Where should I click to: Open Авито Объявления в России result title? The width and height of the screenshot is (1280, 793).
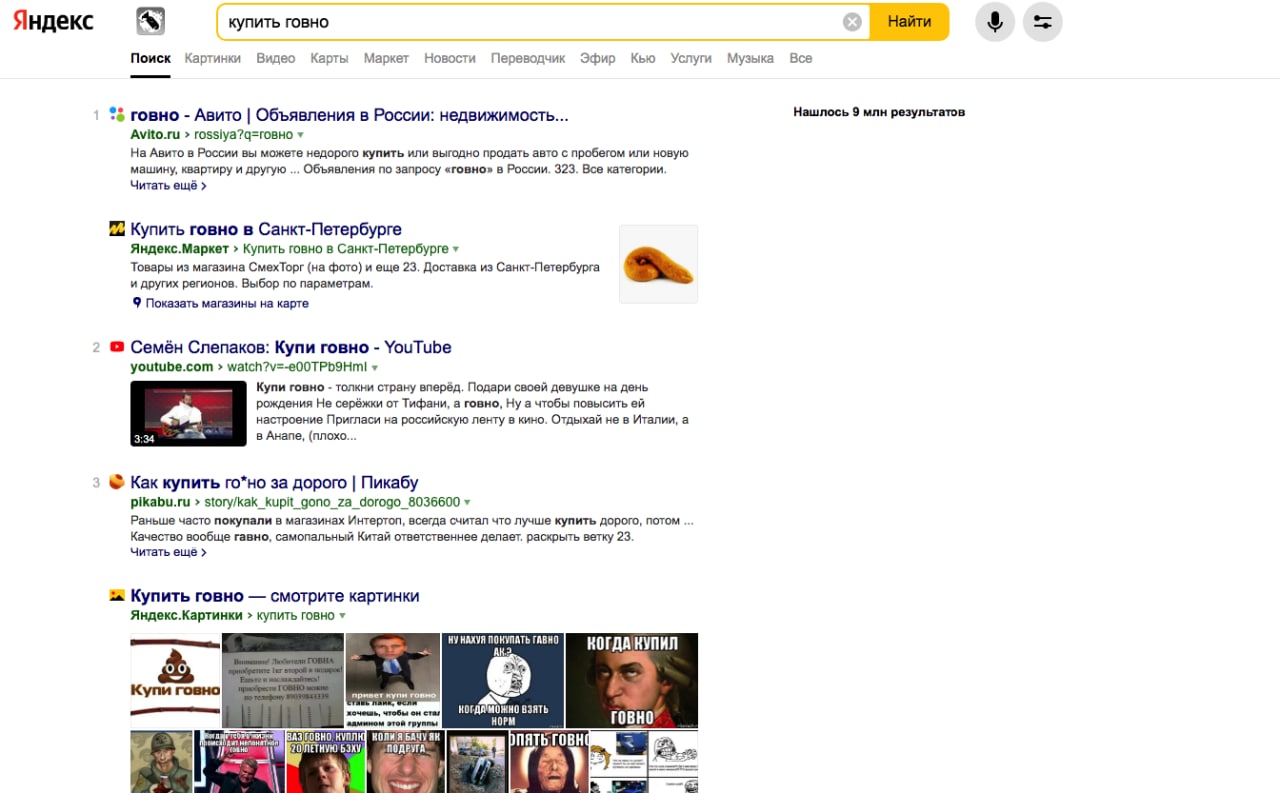349,115
